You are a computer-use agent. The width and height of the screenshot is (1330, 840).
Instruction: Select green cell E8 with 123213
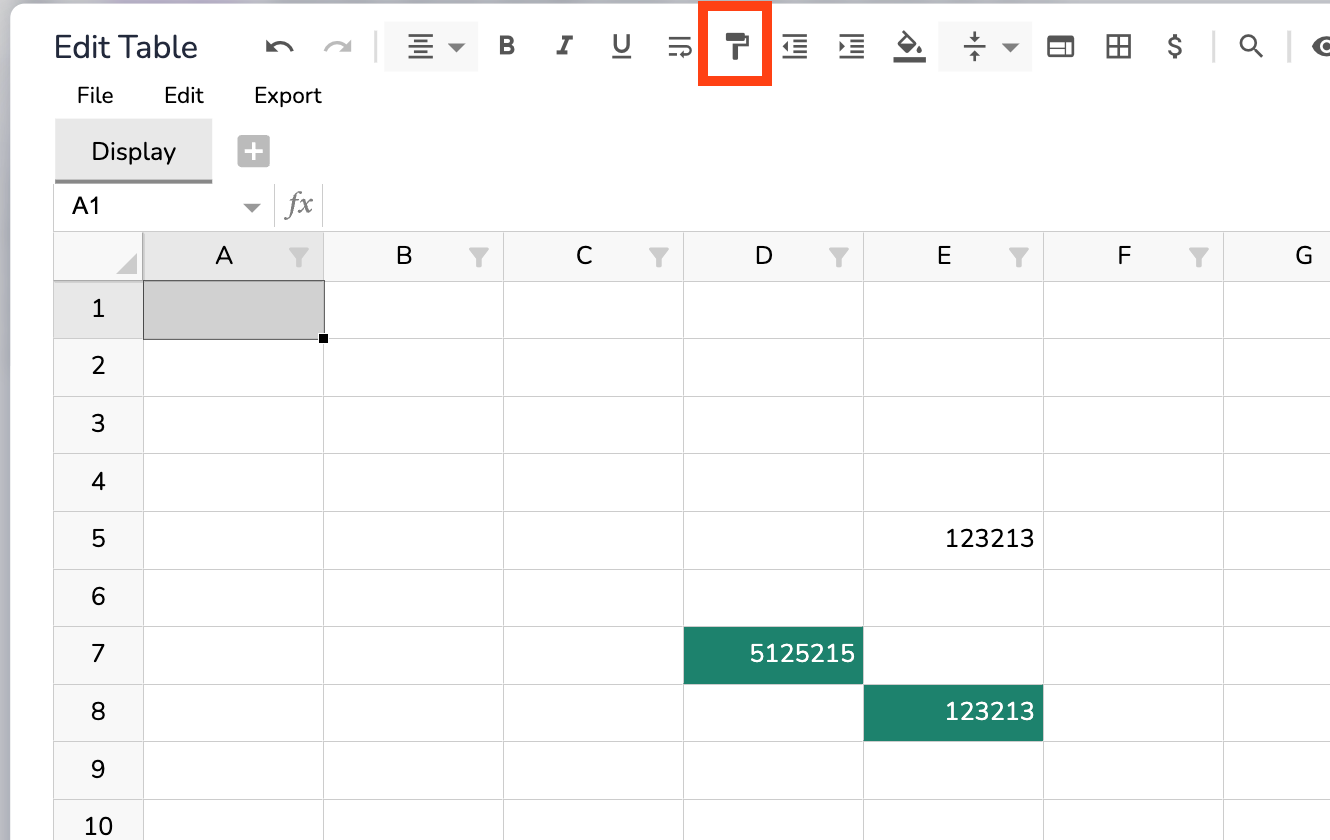[953, 713]
